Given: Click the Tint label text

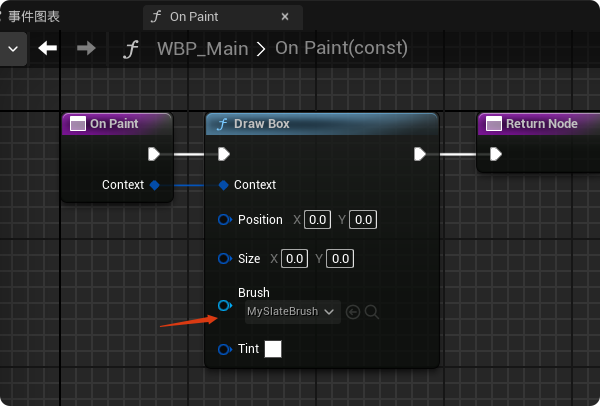Looking at the screenshot, I should coord(248,349).
